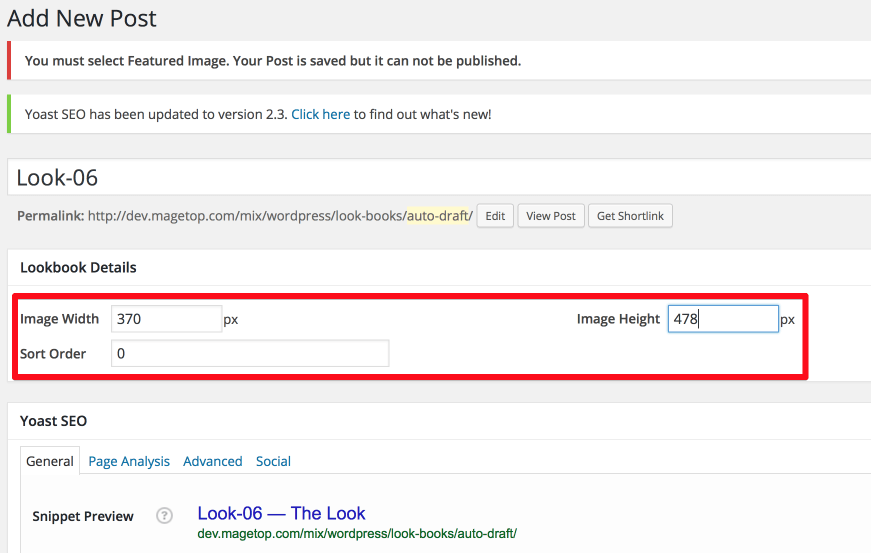Click the Edit permalink button
This screenshot has width=871, height=553.
coord(495,216)
